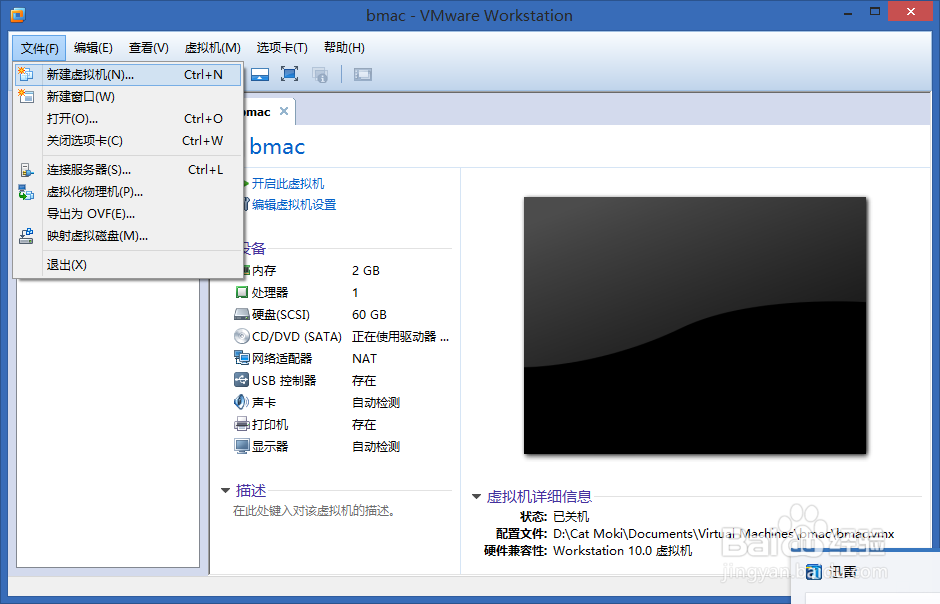940x604 pixels.
Task: Click the map virtual disk icon
Action: tap(26, 236)
